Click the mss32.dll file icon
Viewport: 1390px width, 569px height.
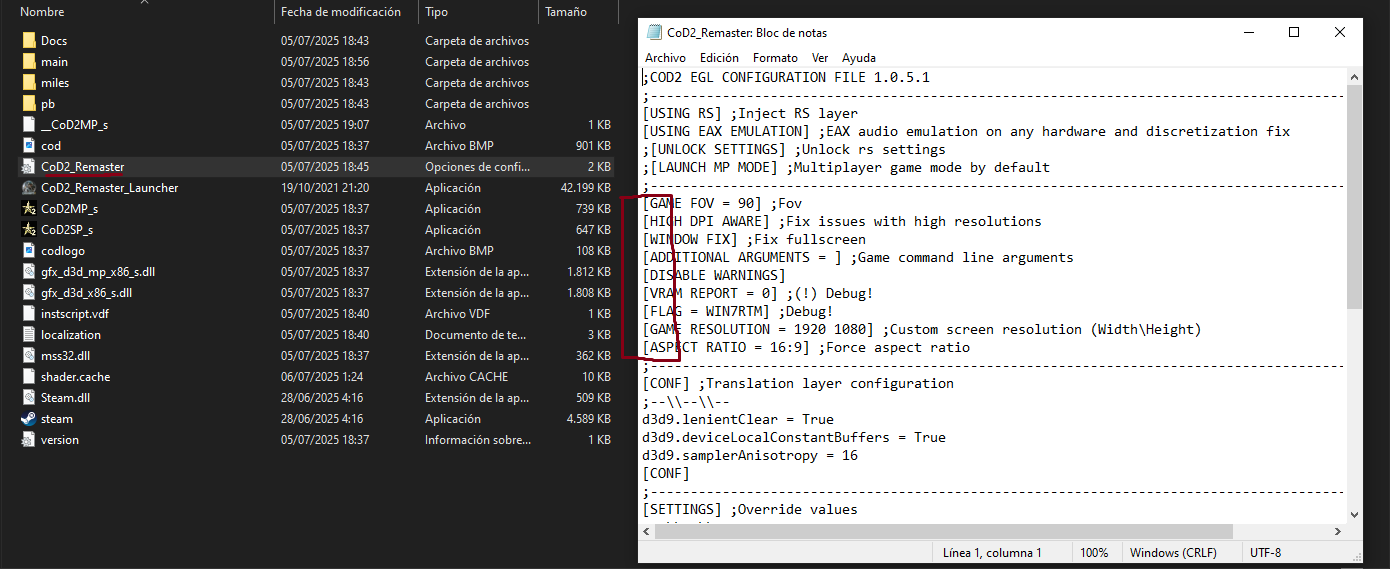tap(29, 356)
